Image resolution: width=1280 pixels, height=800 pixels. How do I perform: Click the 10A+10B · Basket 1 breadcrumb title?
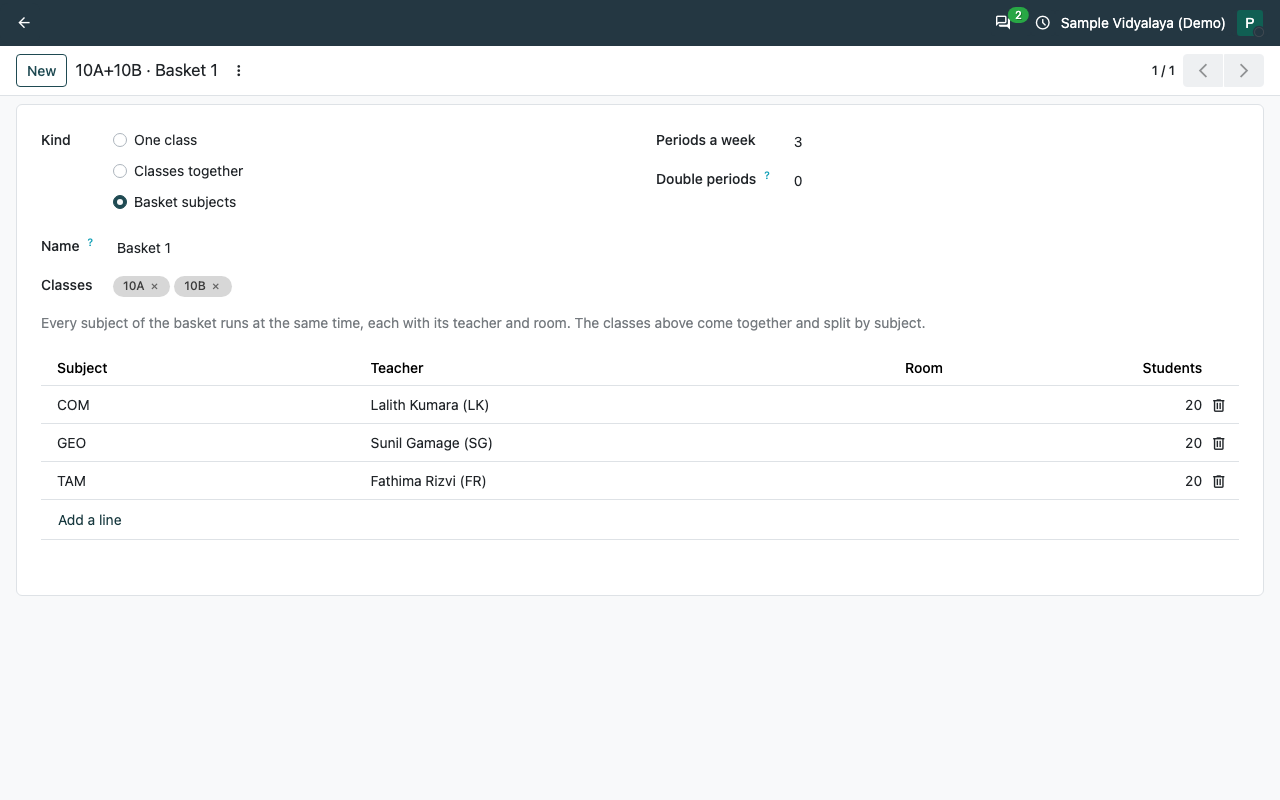click(x=147, y=71)
